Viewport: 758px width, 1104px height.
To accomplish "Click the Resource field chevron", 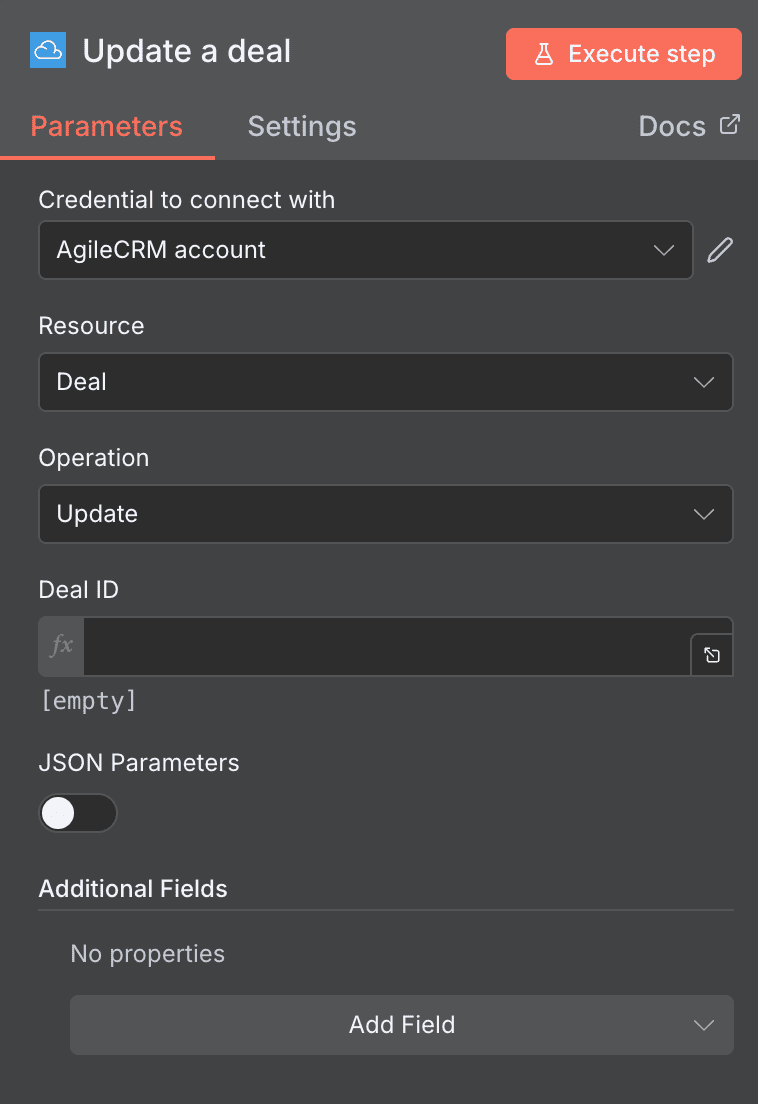I will (x=703, y=382).
